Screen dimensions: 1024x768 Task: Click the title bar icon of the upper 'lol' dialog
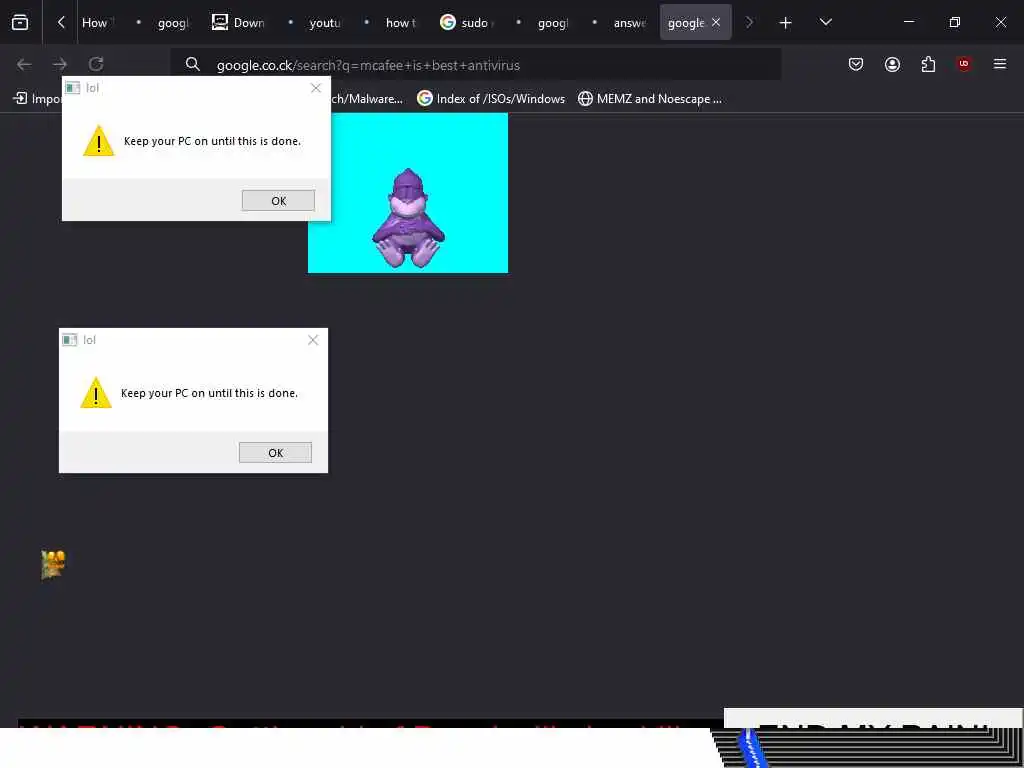pyautogui.click(x=72, y=88)
